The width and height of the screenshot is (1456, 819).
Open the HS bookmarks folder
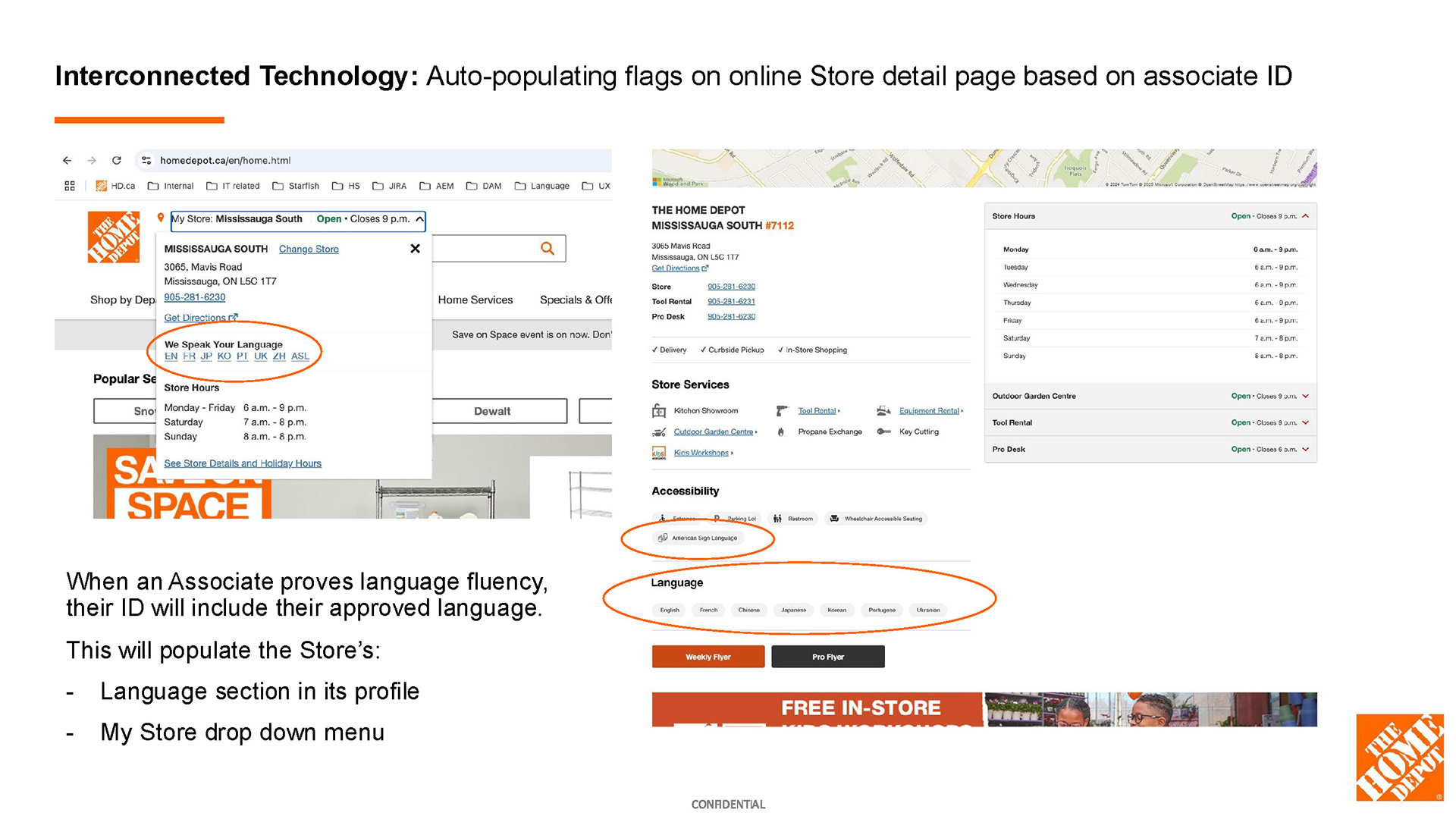point(346,186)
